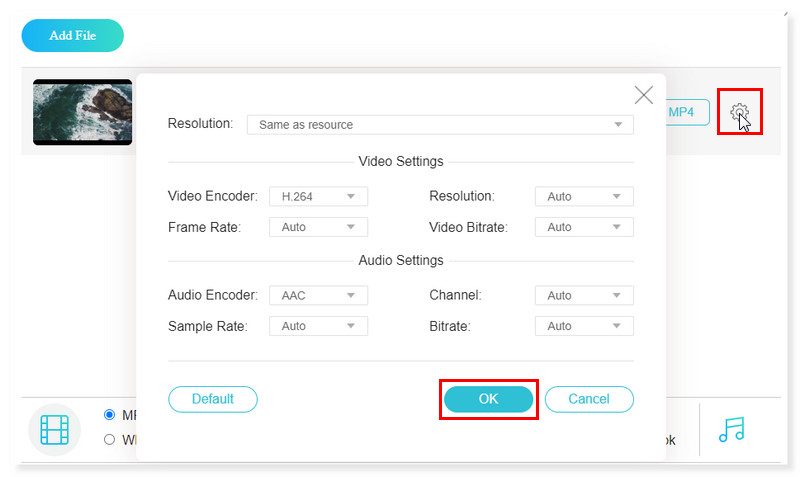Expand the Video Bitrate dropdown
800x477 pixels.
[584, 227]
